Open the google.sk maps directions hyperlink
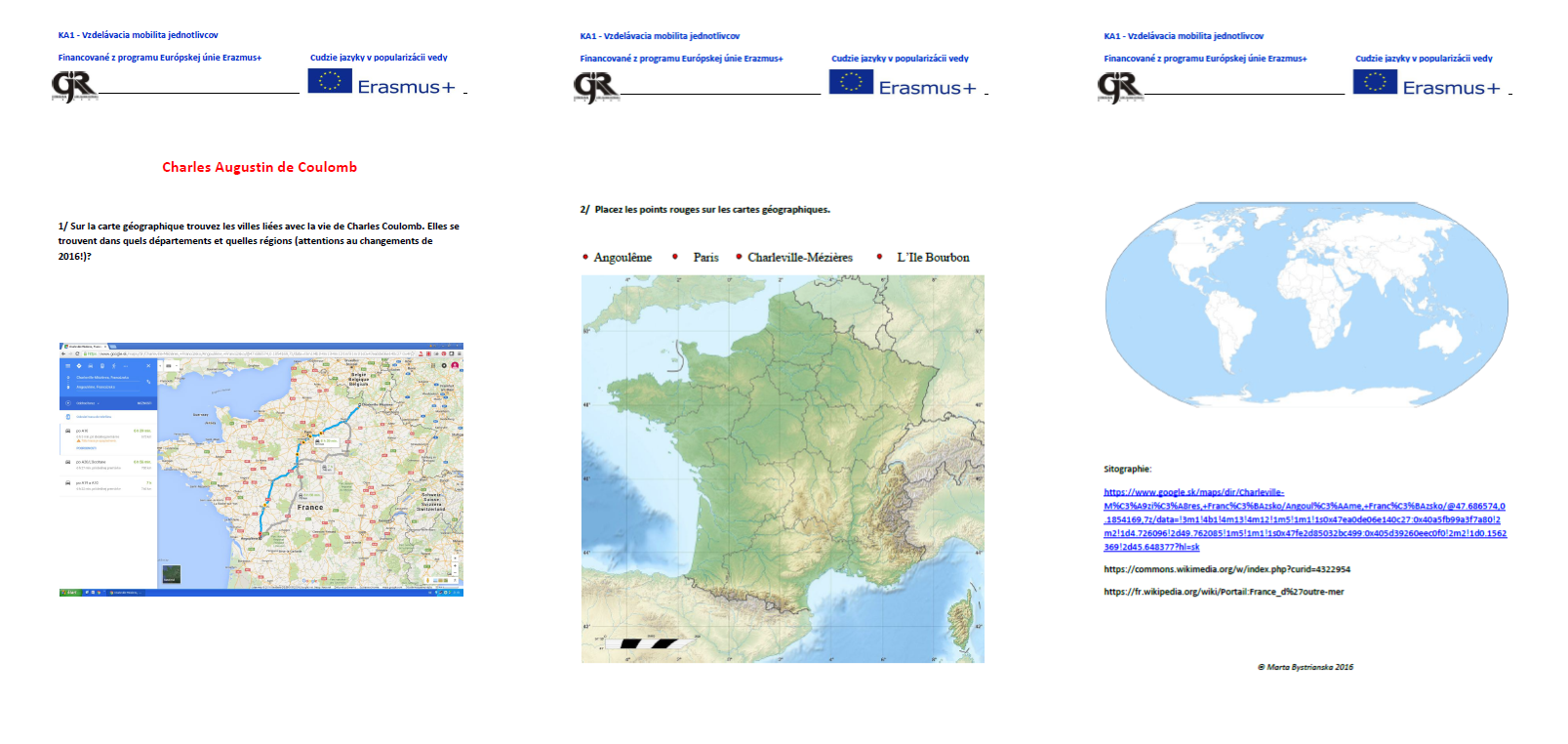 (x=1305, y=519)
